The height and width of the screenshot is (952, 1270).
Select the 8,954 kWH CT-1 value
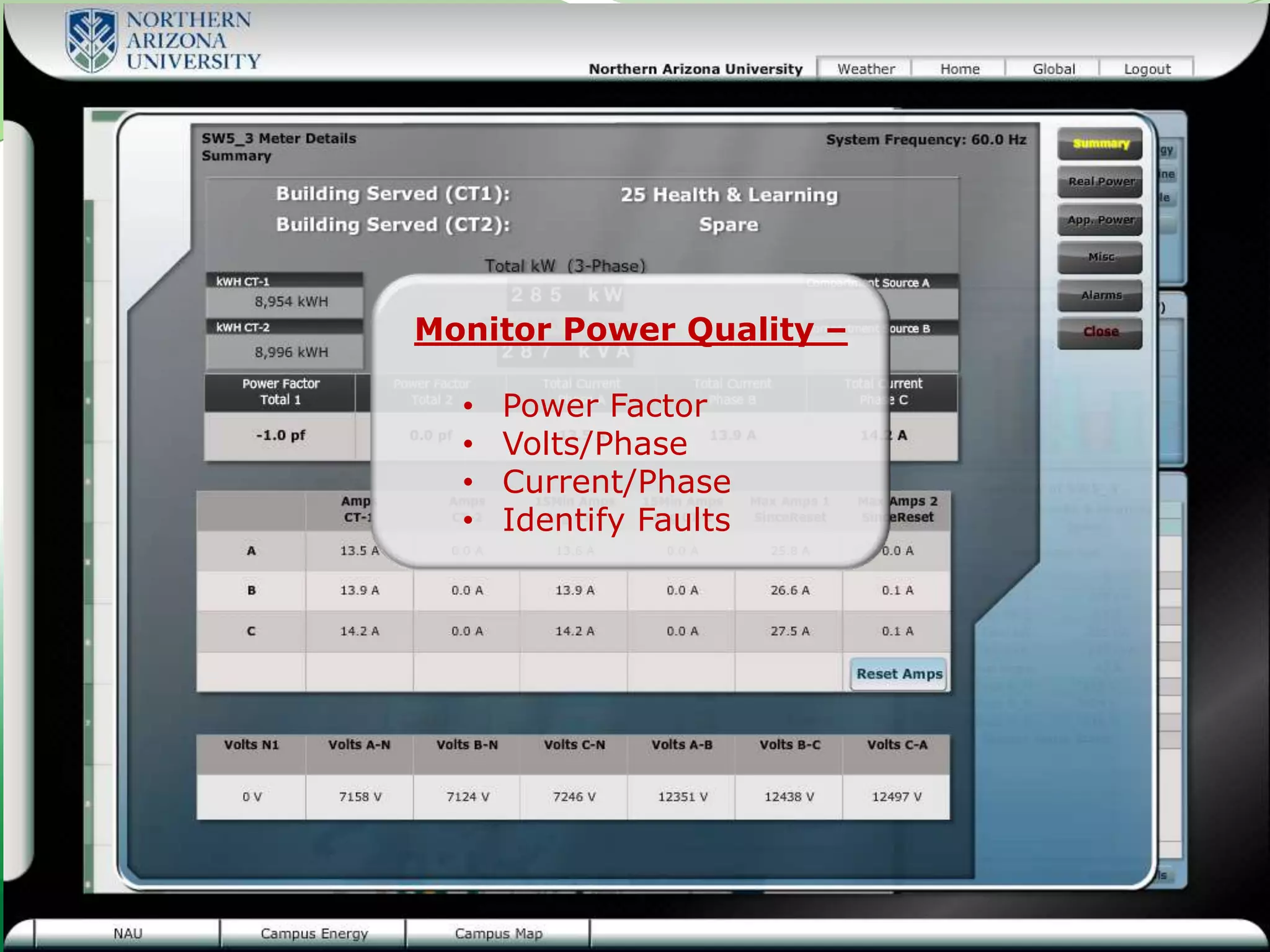point(291,302)
